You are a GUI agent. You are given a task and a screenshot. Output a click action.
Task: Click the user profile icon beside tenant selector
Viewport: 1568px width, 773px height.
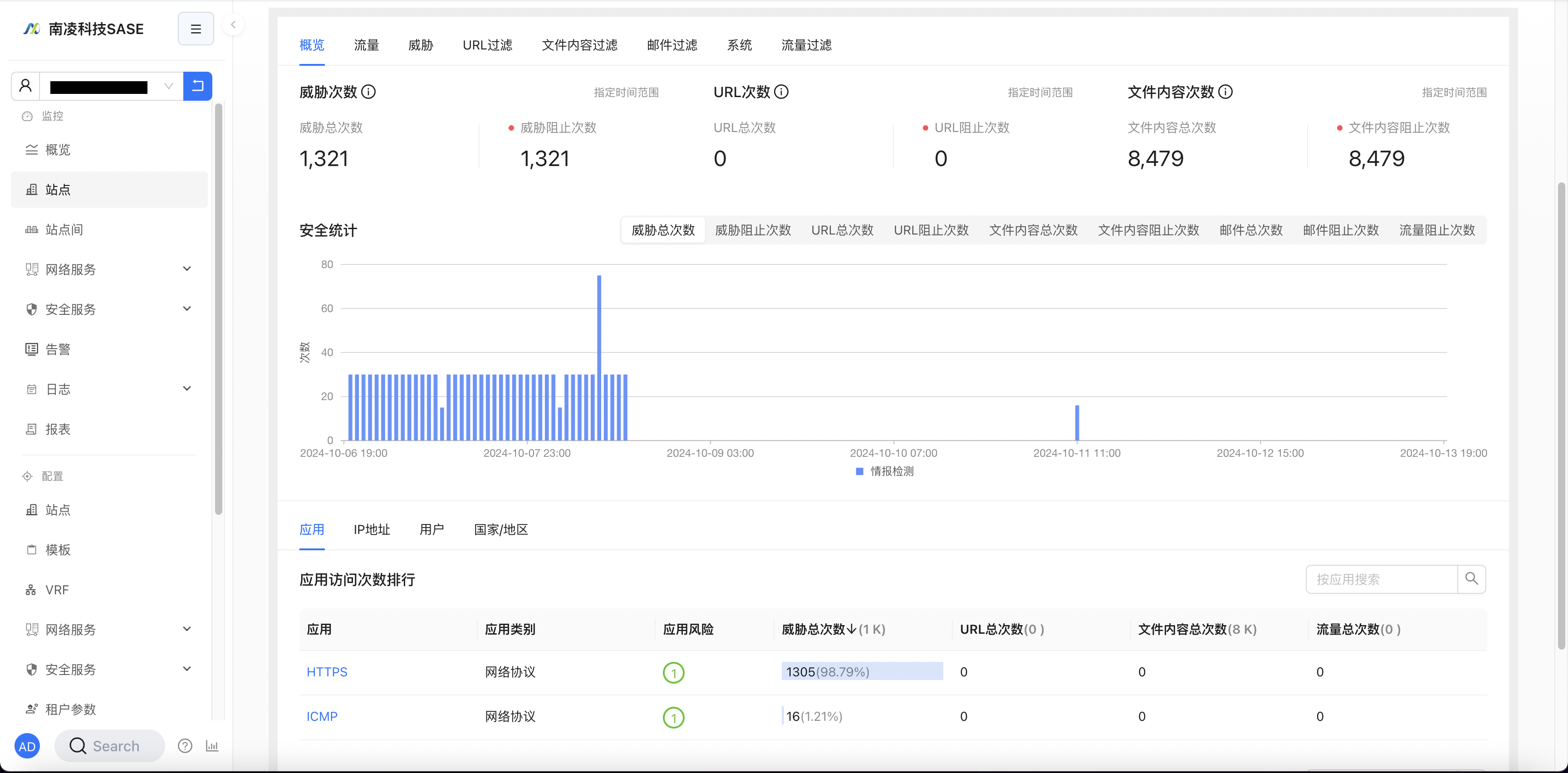25,86
